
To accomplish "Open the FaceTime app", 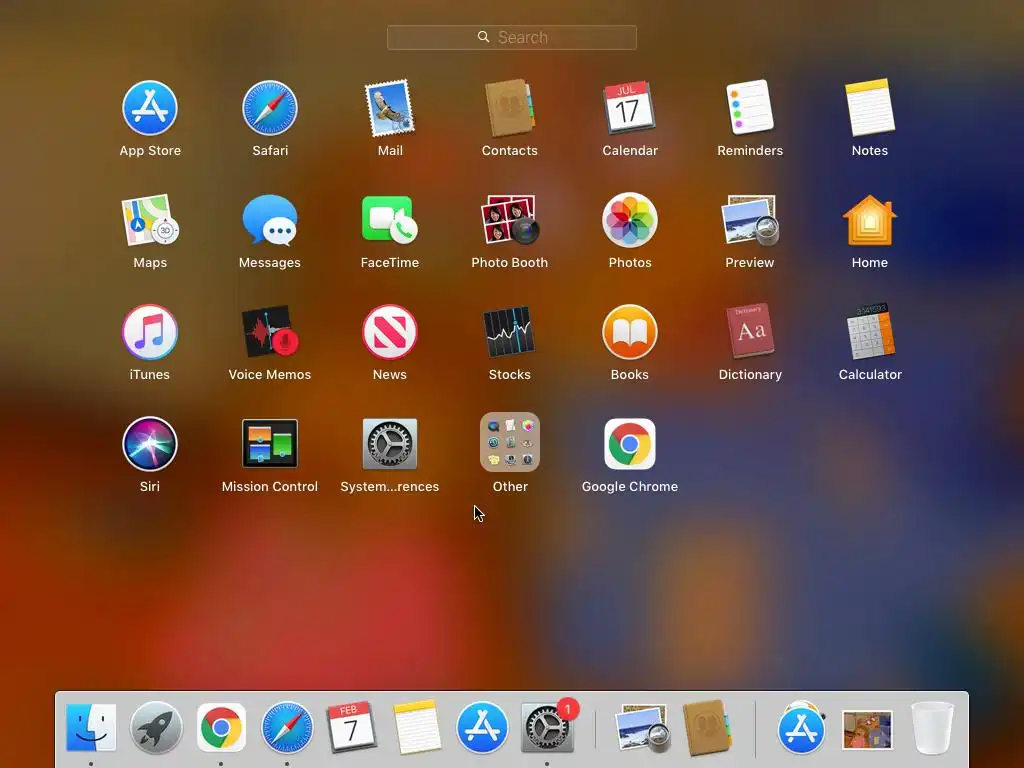I will 390,220.
